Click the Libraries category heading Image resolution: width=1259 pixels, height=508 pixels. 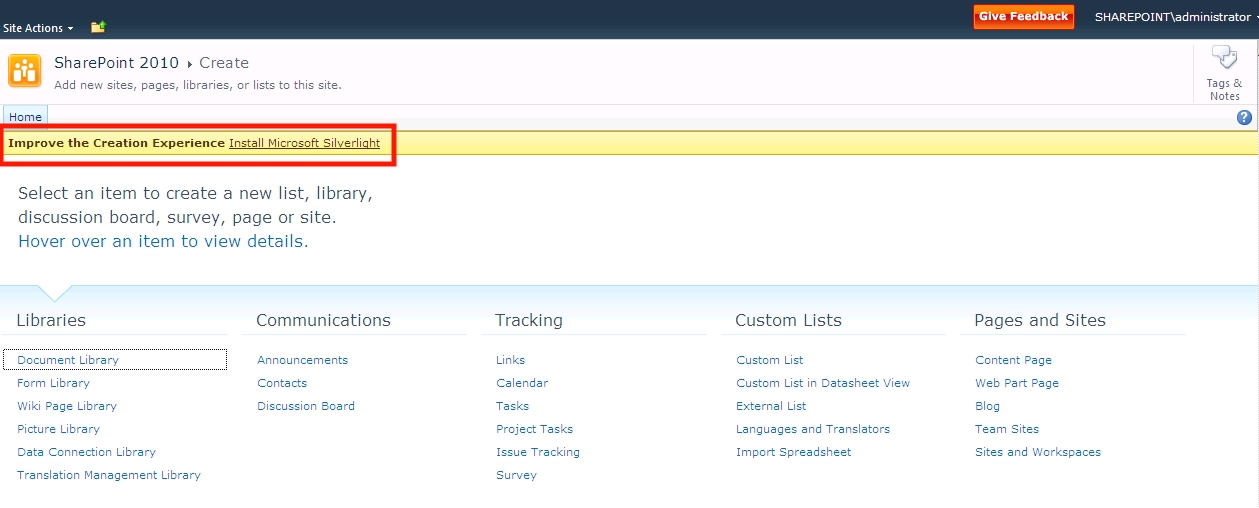[51, 320]
